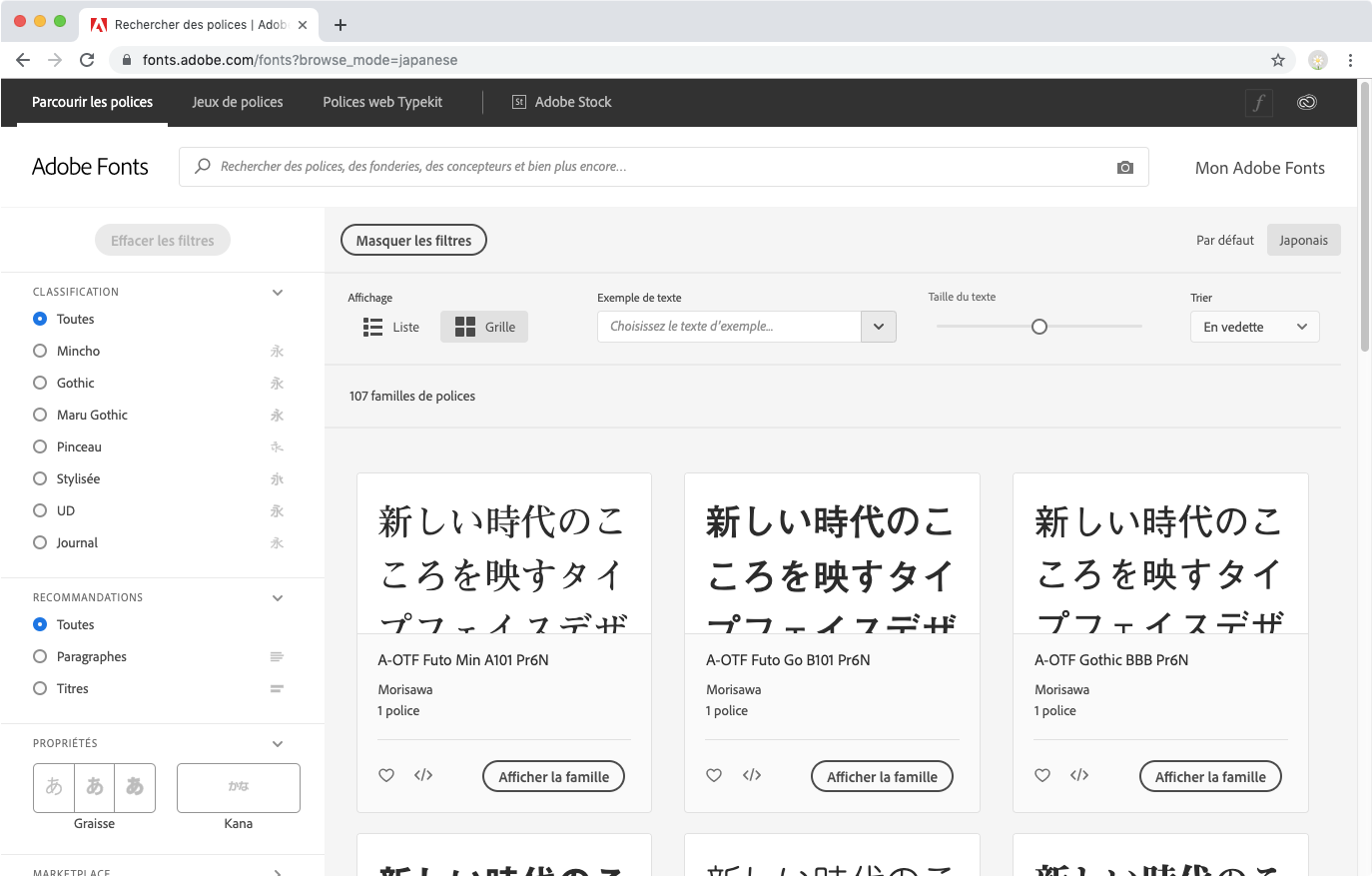Switch to Liste view

click(x=391, y=327)
